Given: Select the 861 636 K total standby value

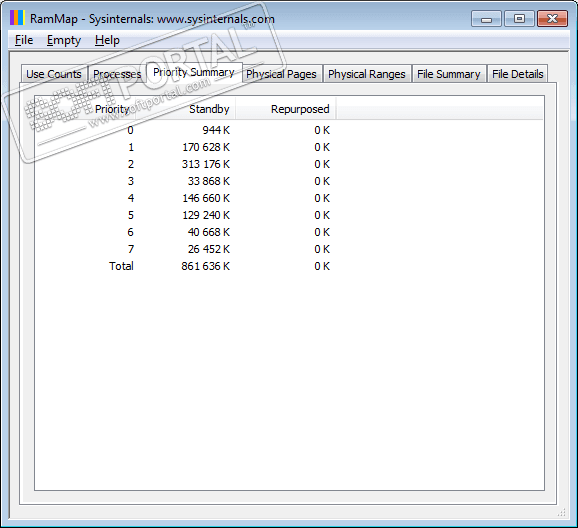Looking at the screenshot, I should (206, 266).
